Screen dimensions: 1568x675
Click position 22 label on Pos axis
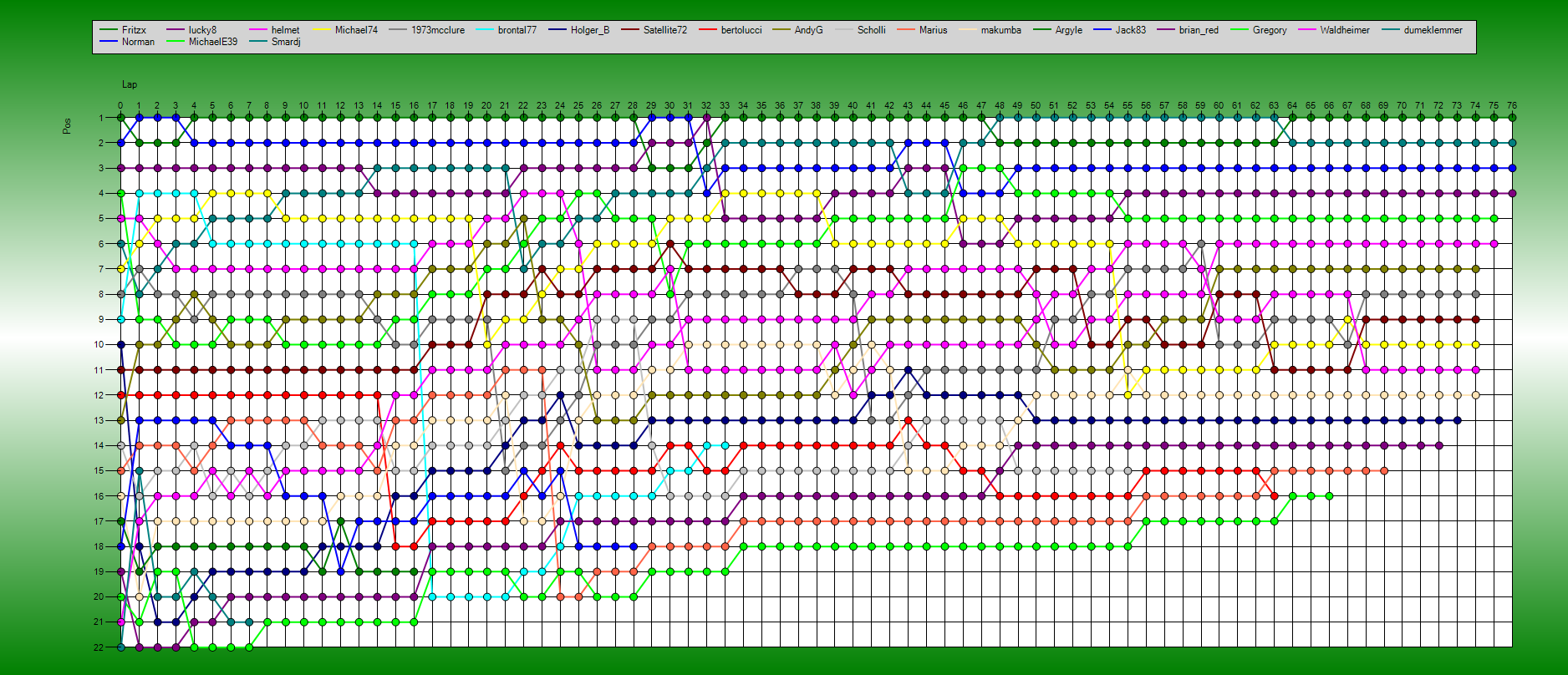coord(99,647)
